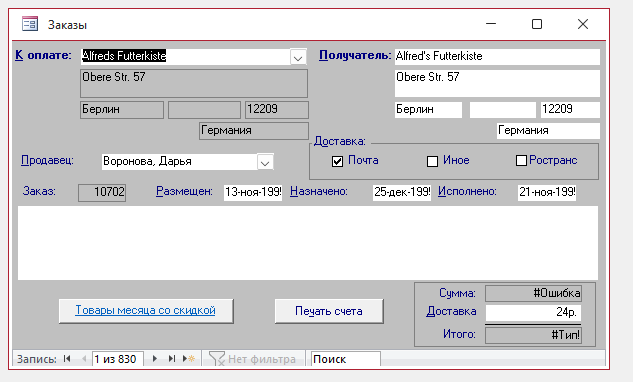
Task: Click the Исполнено date field
Action: click(547, 192)
